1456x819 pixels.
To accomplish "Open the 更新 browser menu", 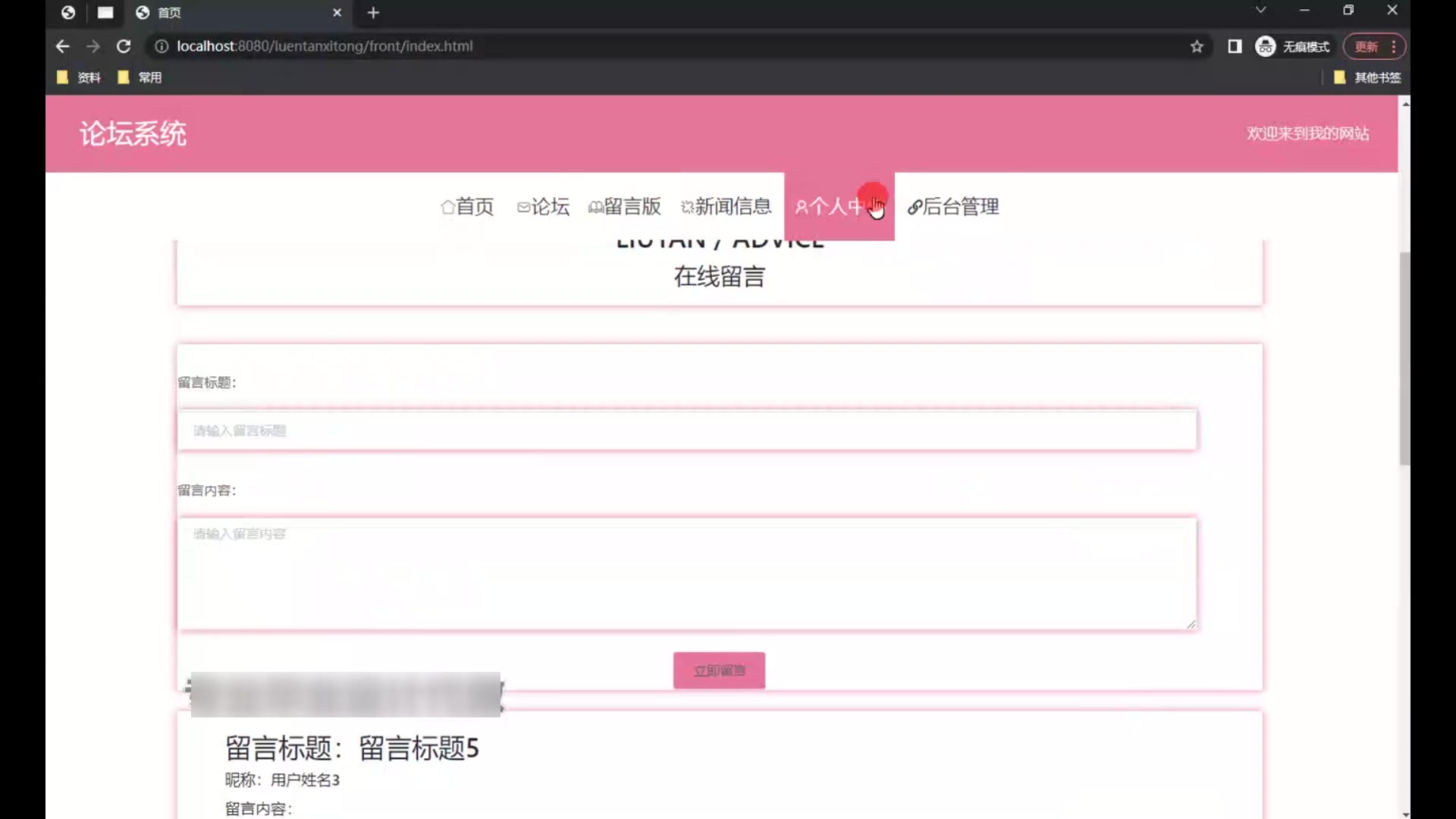I will (x=1374, y=46).
